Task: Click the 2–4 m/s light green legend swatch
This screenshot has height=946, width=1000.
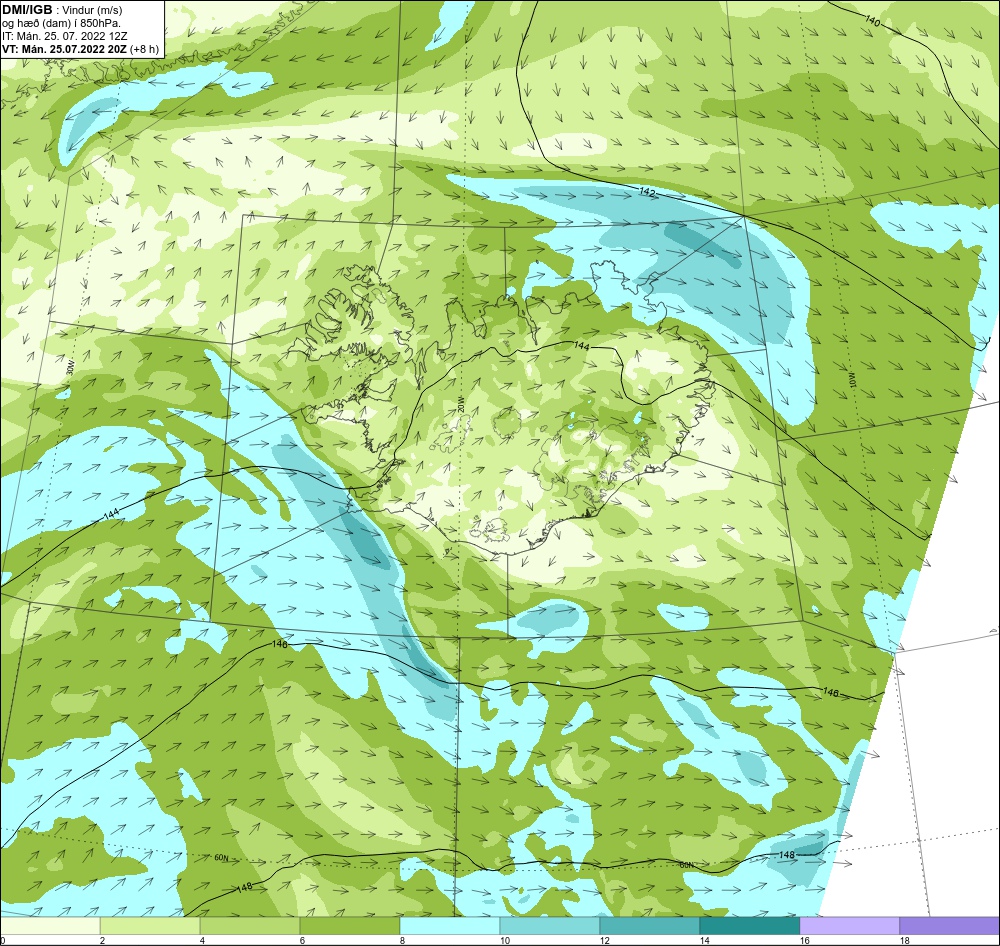Action: [150, 925]
